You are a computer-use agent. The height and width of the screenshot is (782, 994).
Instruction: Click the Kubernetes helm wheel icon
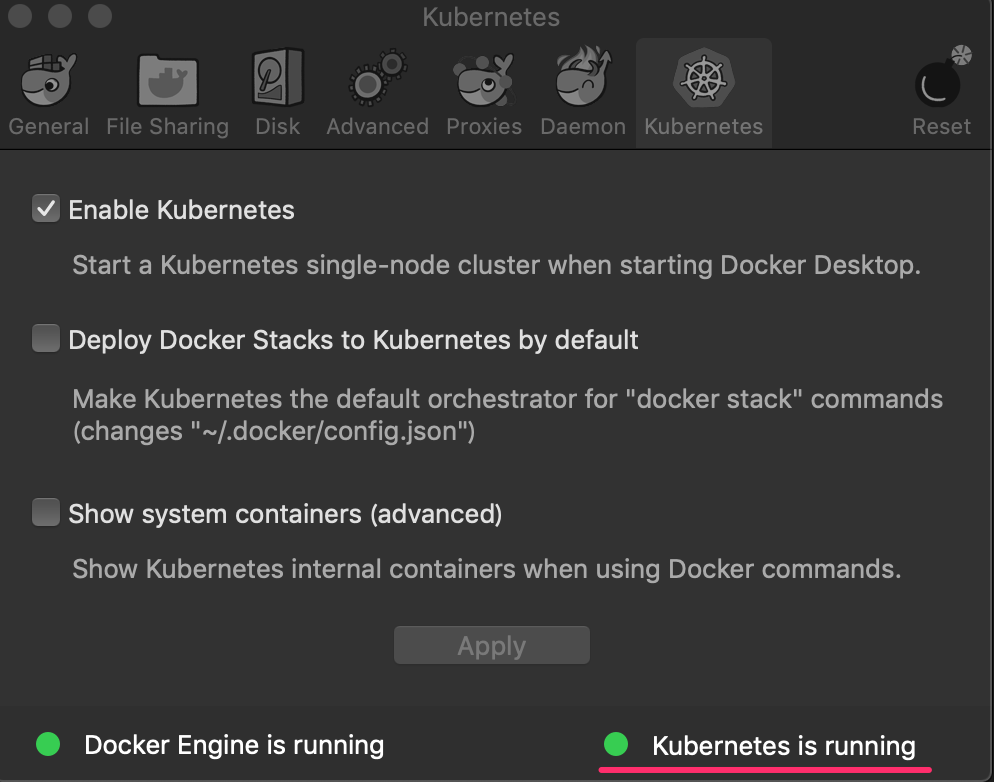point(703,80)
